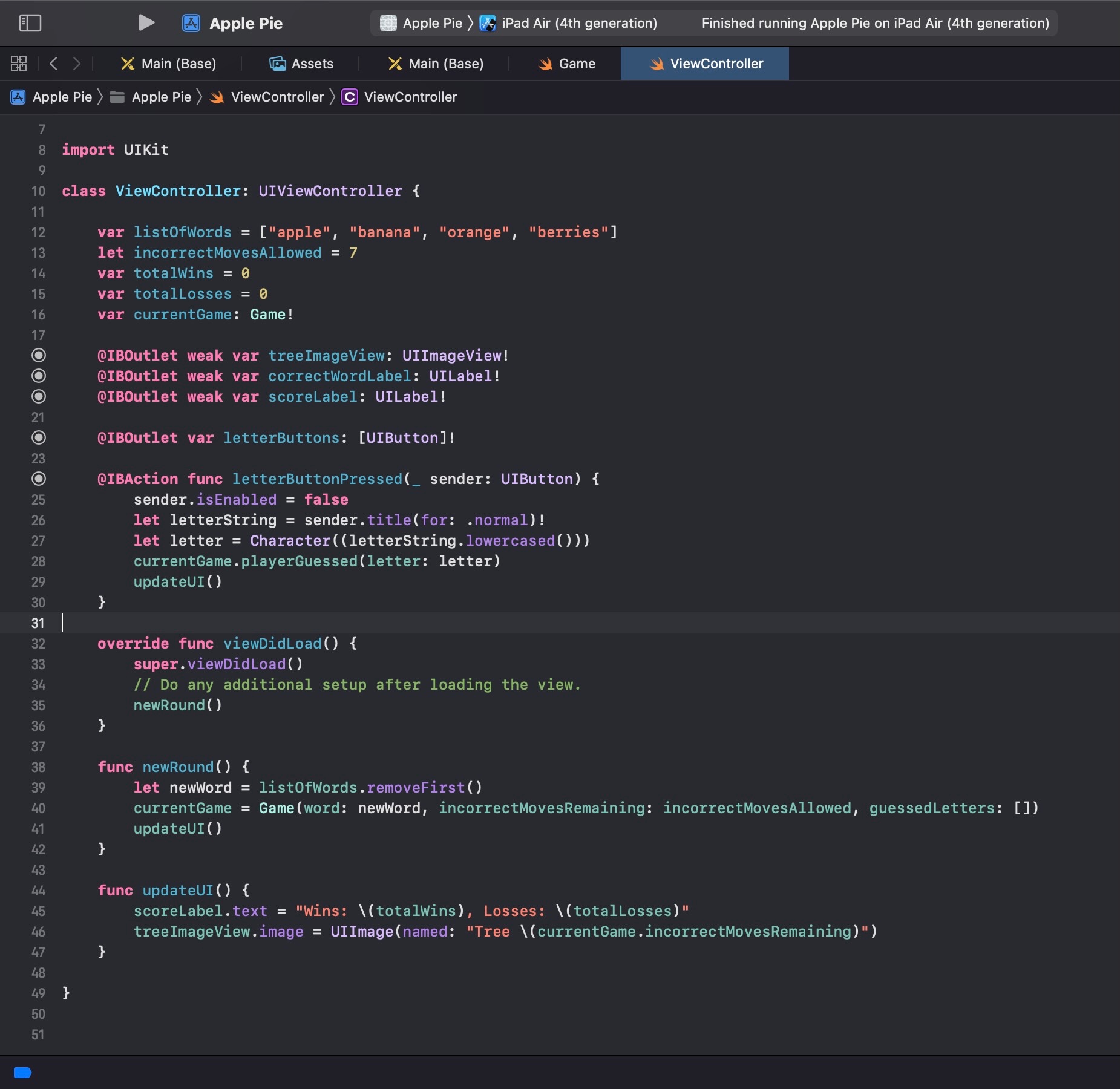Click the Swift icon on Game tab
The width and height of the screenshot is (1120, 1089).
[x=545, y=64]
